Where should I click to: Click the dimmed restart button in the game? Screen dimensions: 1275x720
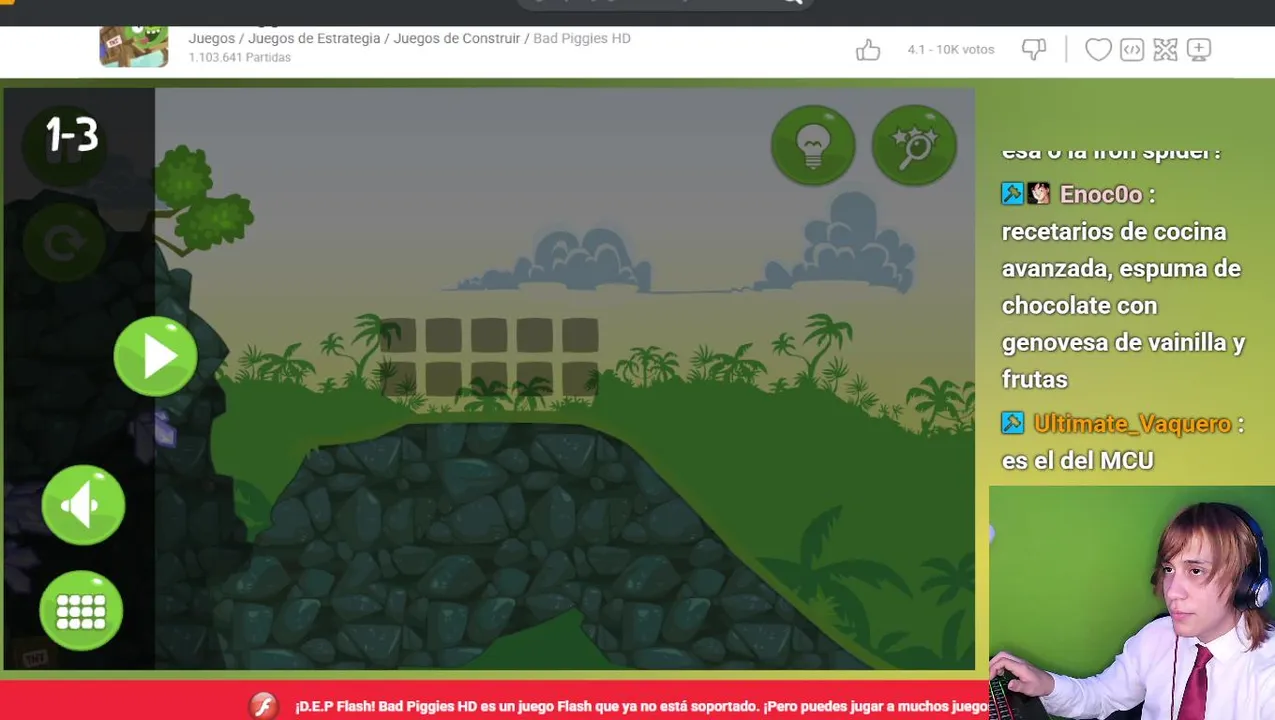coord(63,243)
